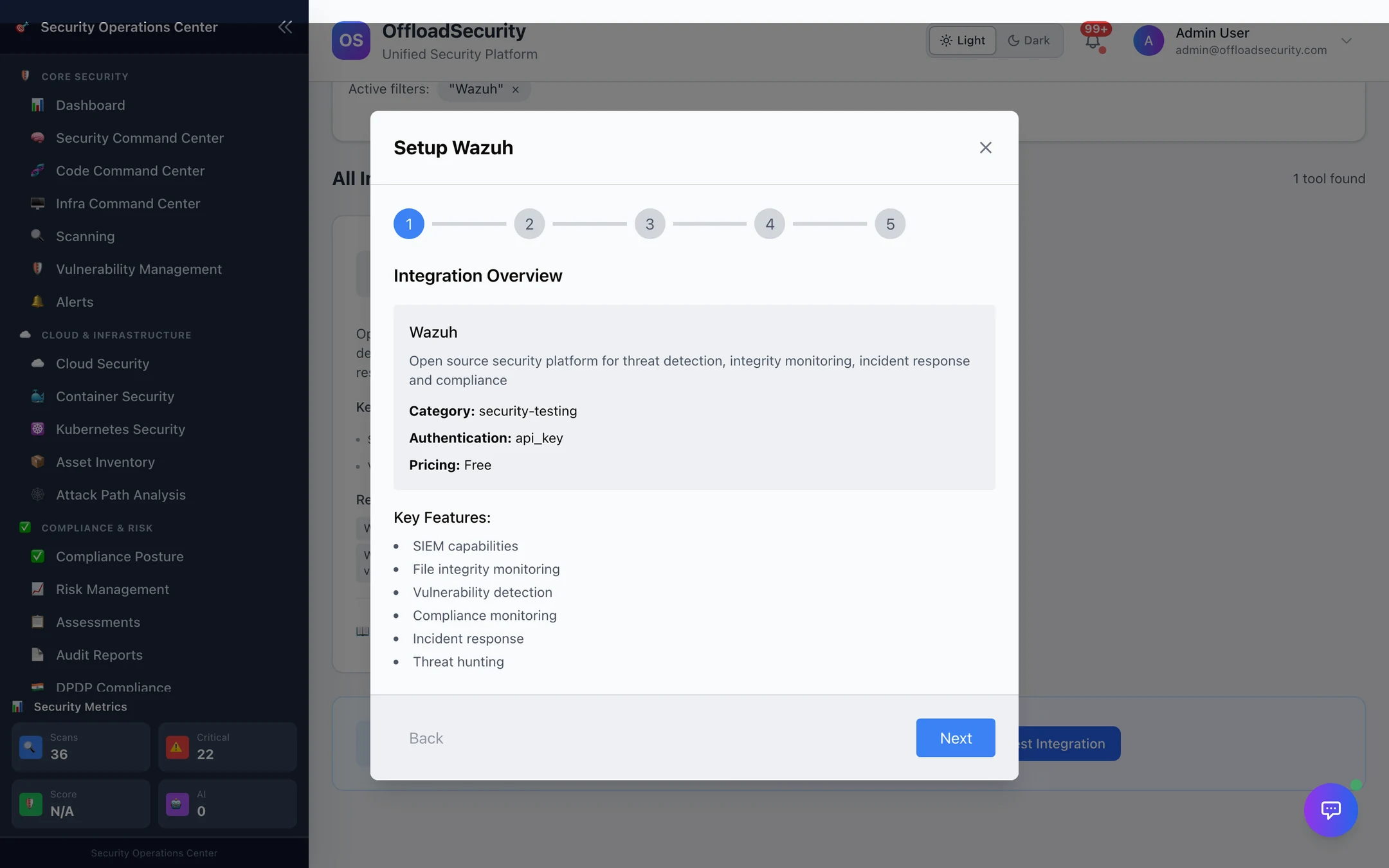Click the Cloud Security cloud icon
The width and height of the screenshot is (1389, 868).
coord(38,363)
